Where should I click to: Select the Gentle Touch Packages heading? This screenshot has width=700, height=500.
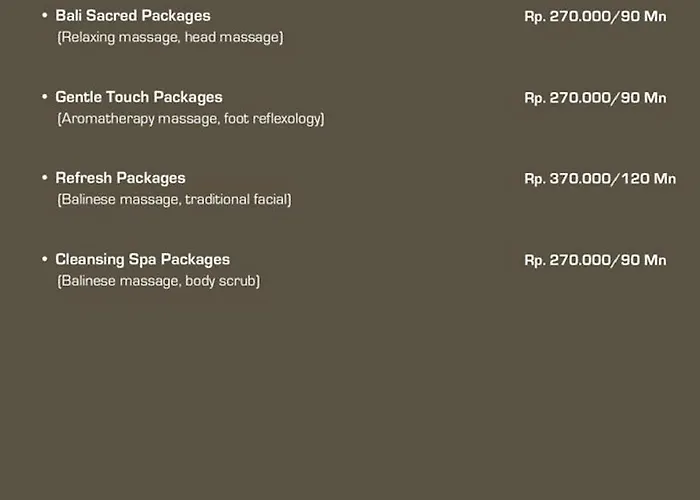coord(138,97)
